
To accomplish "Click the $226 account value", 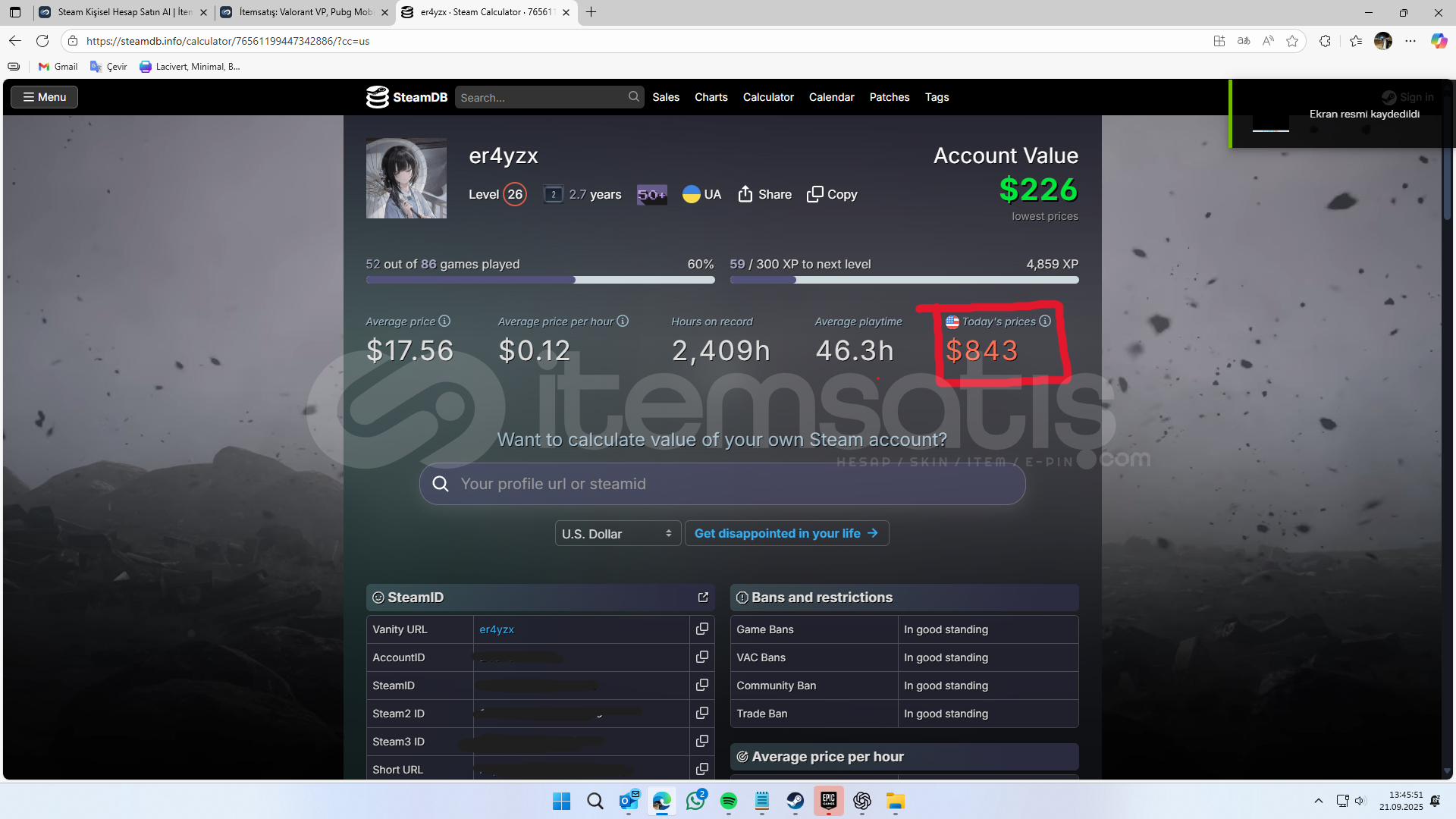I will 1038,190.
